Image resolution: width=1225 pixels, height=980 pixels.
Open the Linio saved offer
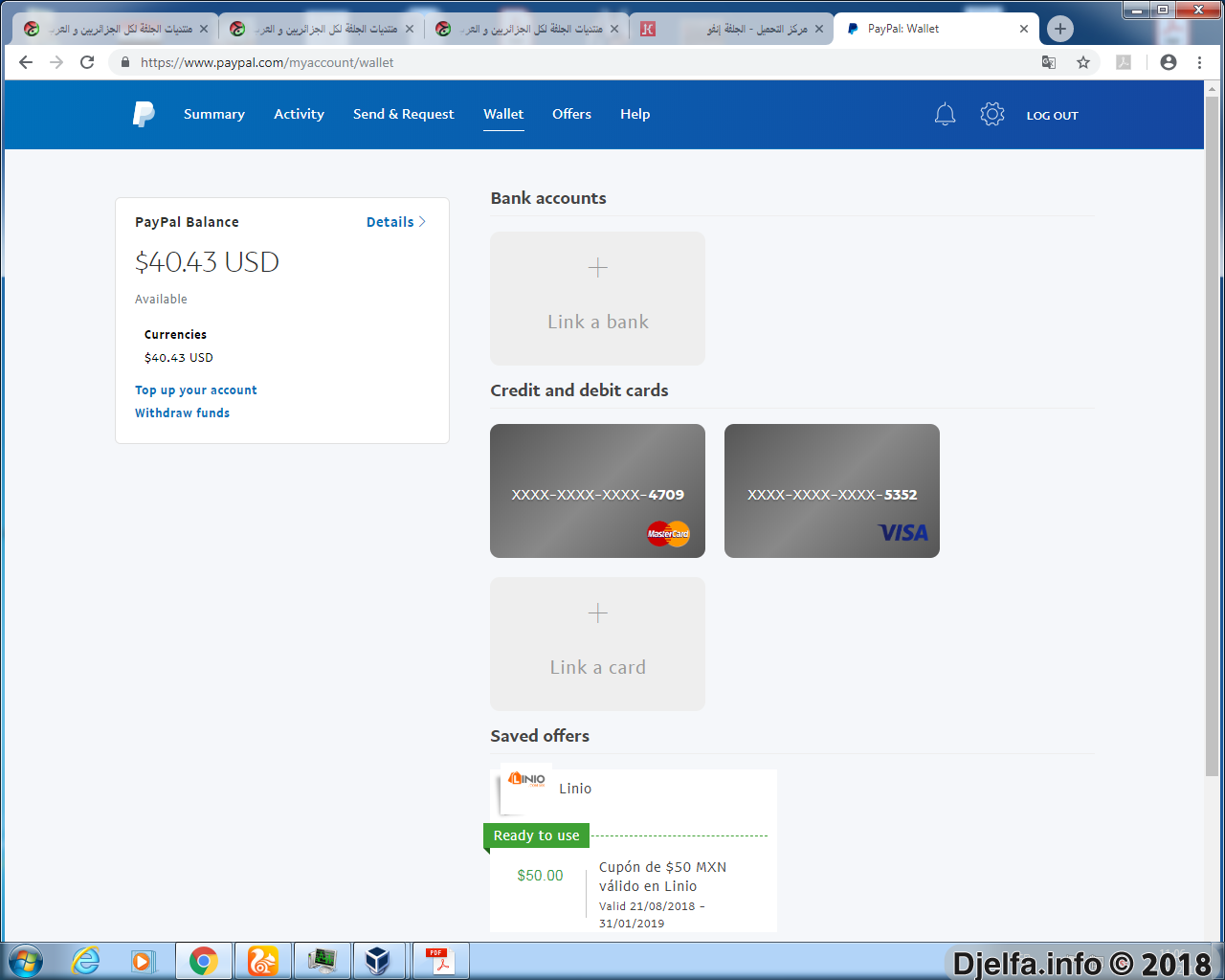[x=634, y=850]
